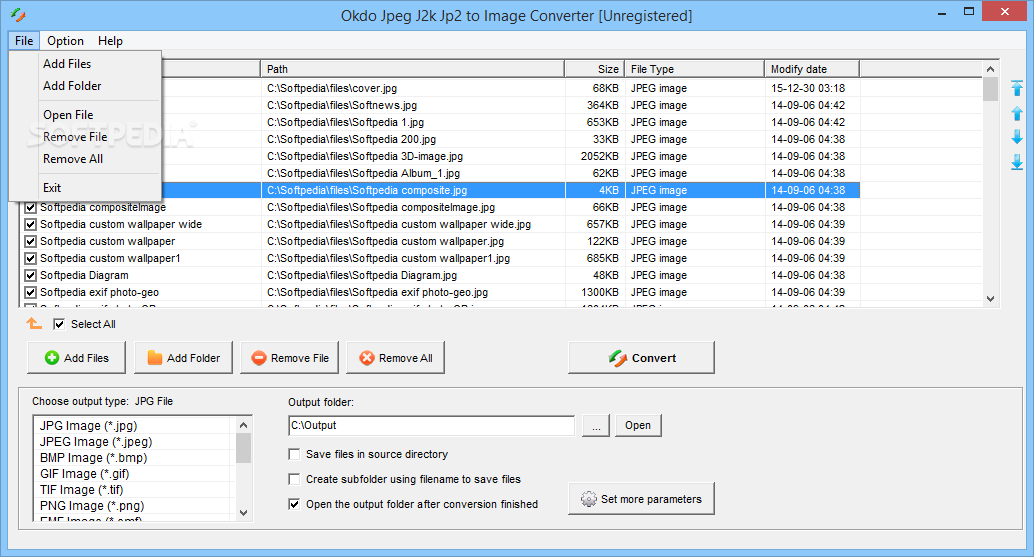Click file list scrollbar up arrow

click(990, 69)
